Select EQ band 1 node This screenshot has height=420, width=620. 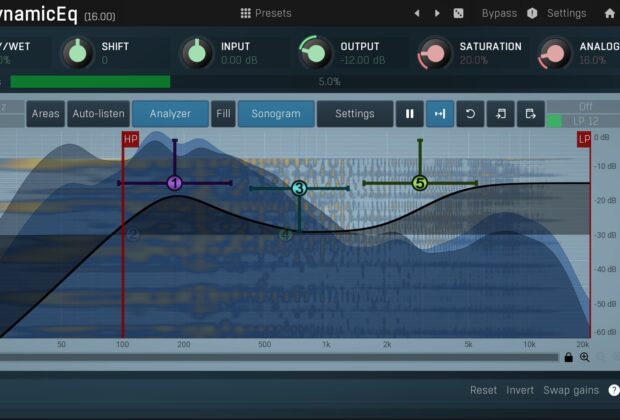pos(174,183)
